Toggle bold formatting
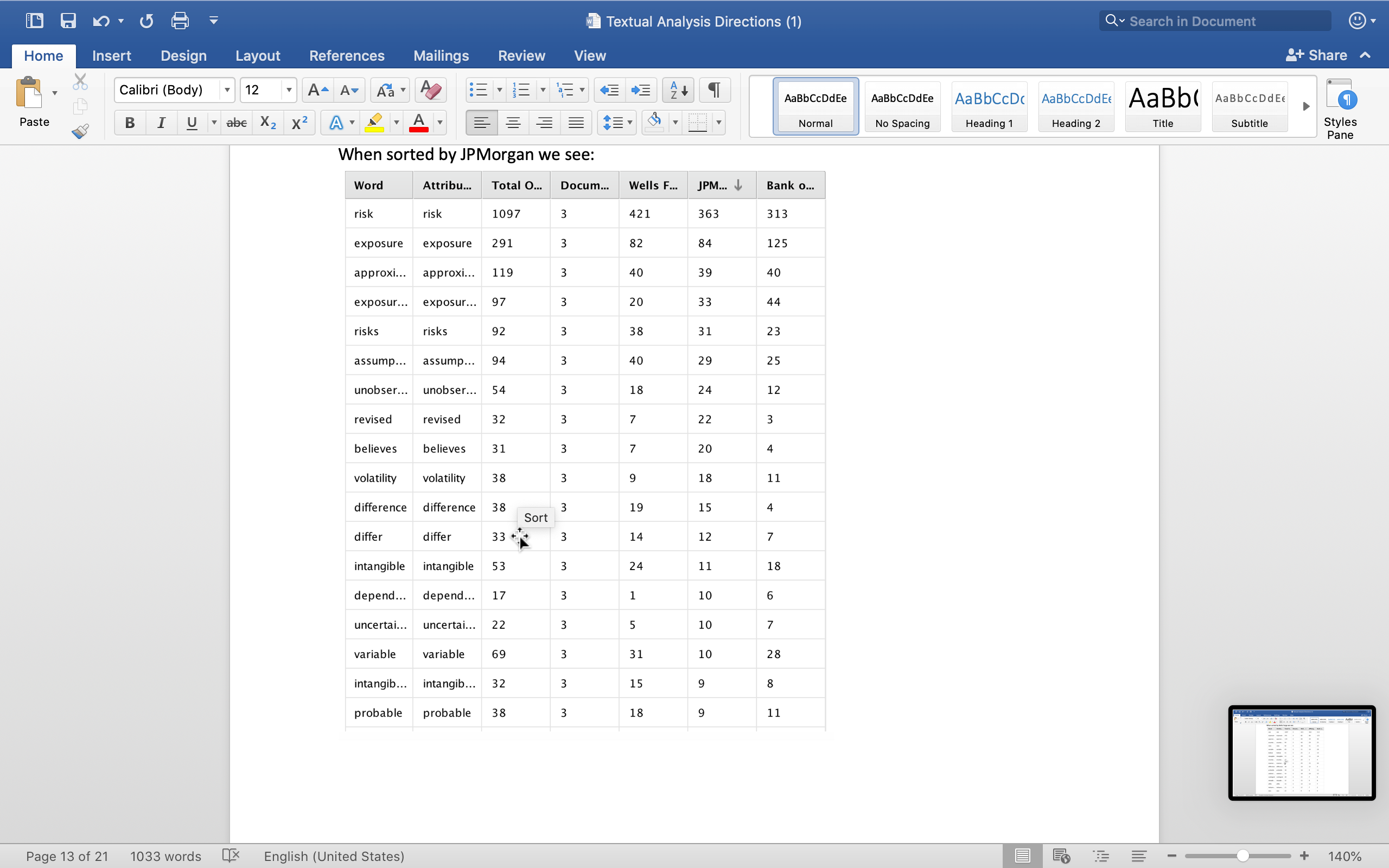The image size is (1389, 868). 130,122
